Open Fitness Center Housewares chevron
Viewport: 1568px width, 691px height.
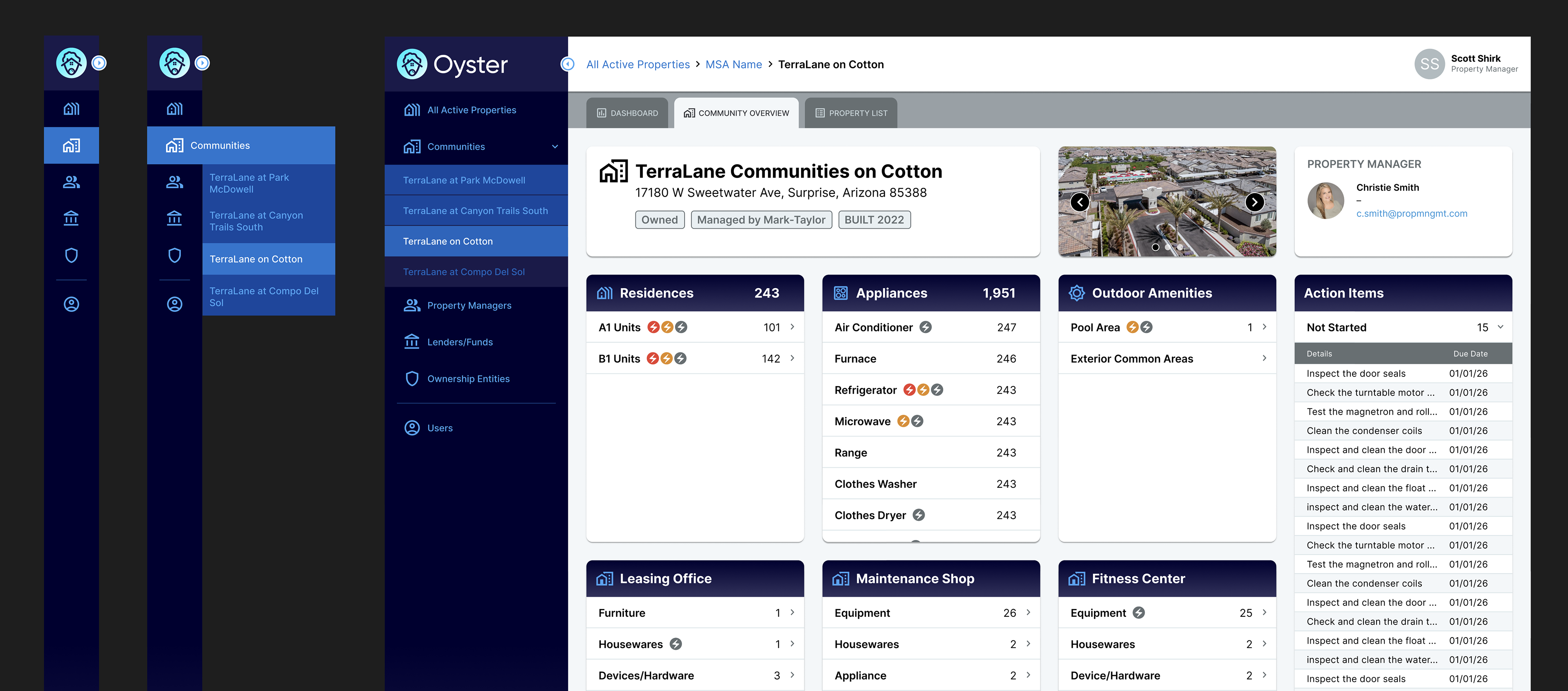(x=1264, y=644)
